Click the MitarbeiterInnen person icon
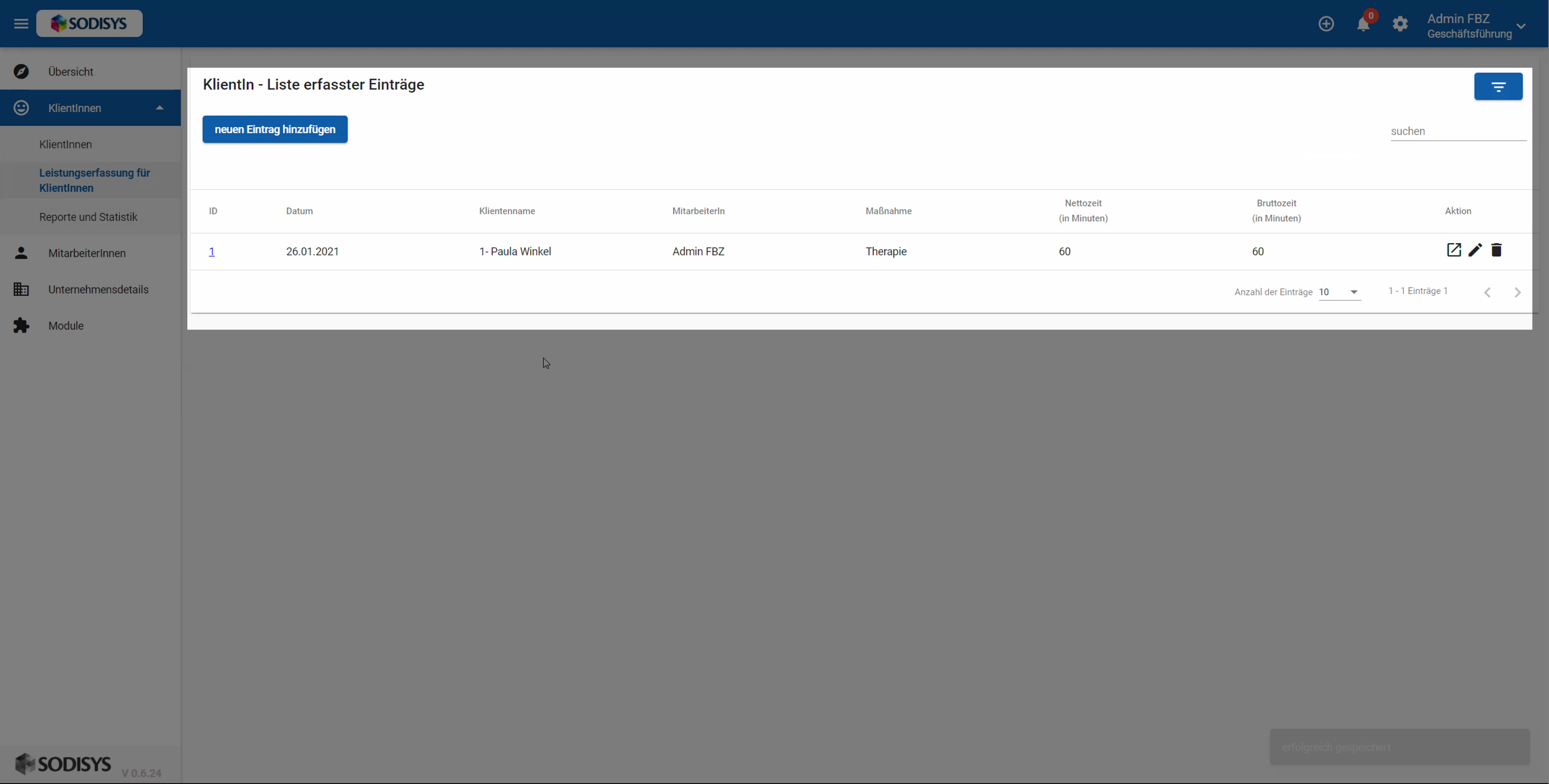This screenshot has width=1549, height=784. pyautogui.click(x=21, y=253)
